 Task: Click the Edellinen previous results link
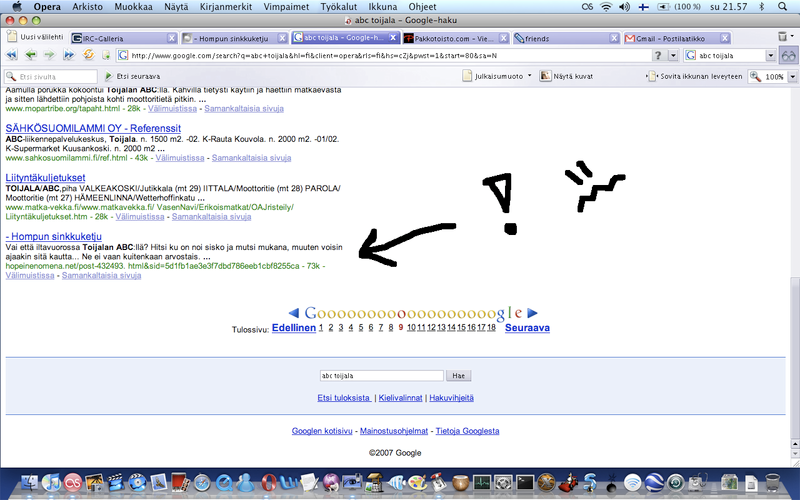[294, 328]
